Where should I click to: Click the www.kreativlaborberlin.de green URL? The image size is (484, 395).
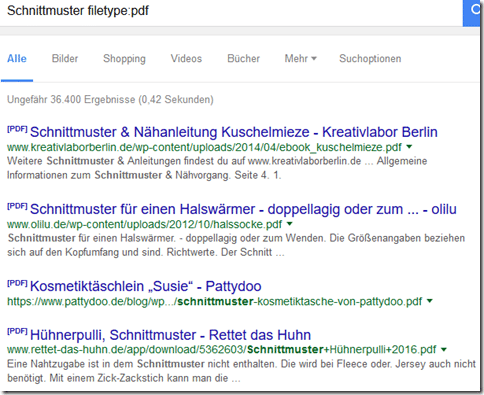click(205, 147)
